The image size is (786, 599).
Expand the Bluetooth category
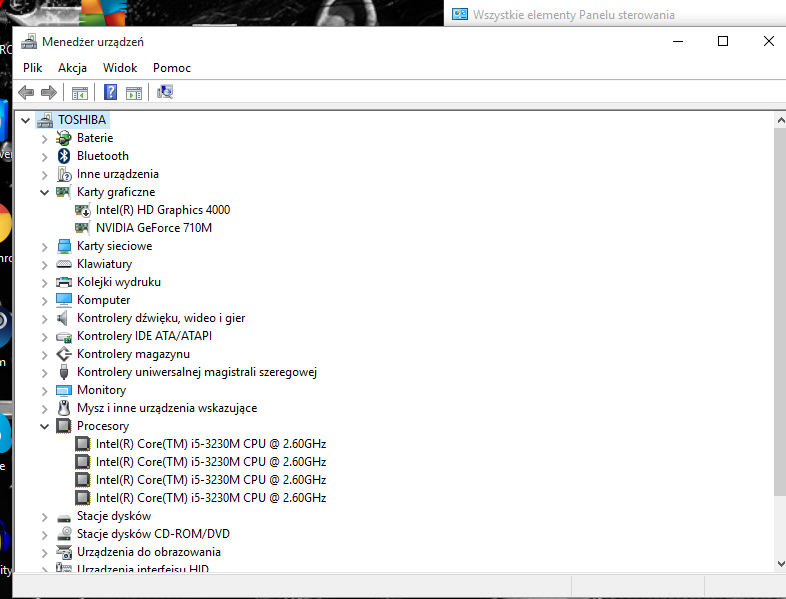(45, 157)
